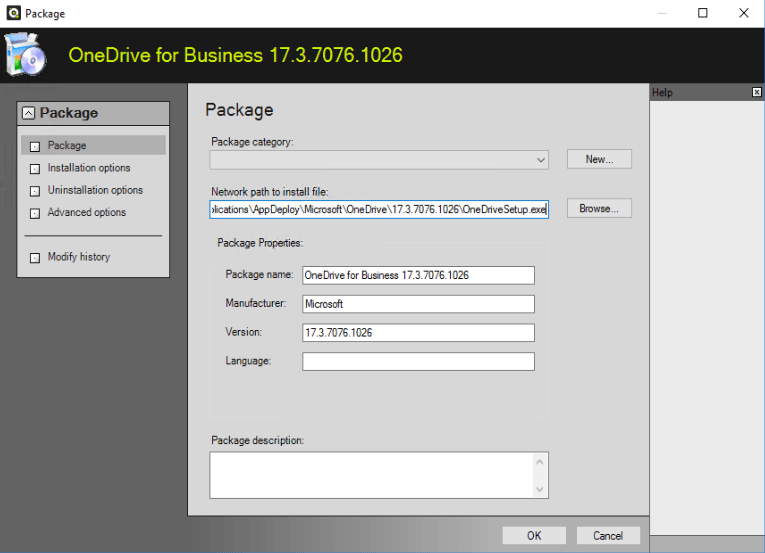Screen dimensions: 765x553
Task: Click bullet icon beside Installation options
Action: click(x=35, y=169)
